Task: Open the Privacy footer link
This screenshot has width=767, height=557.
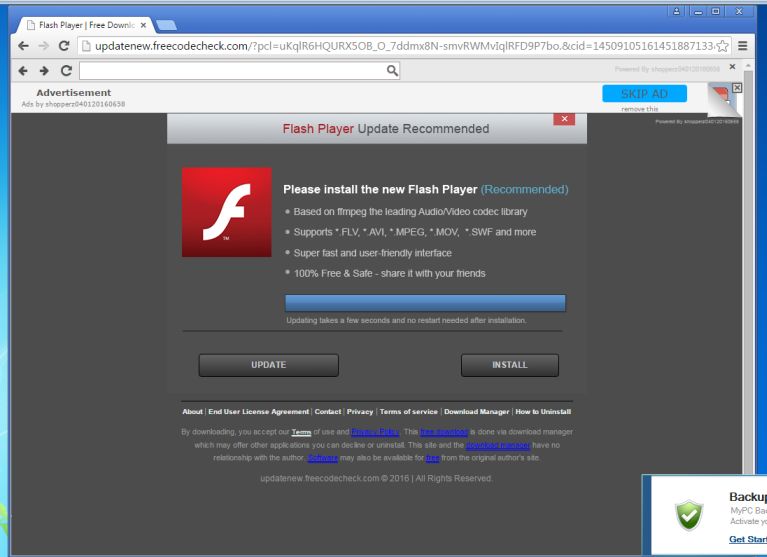Action: [x=360, y=412]
